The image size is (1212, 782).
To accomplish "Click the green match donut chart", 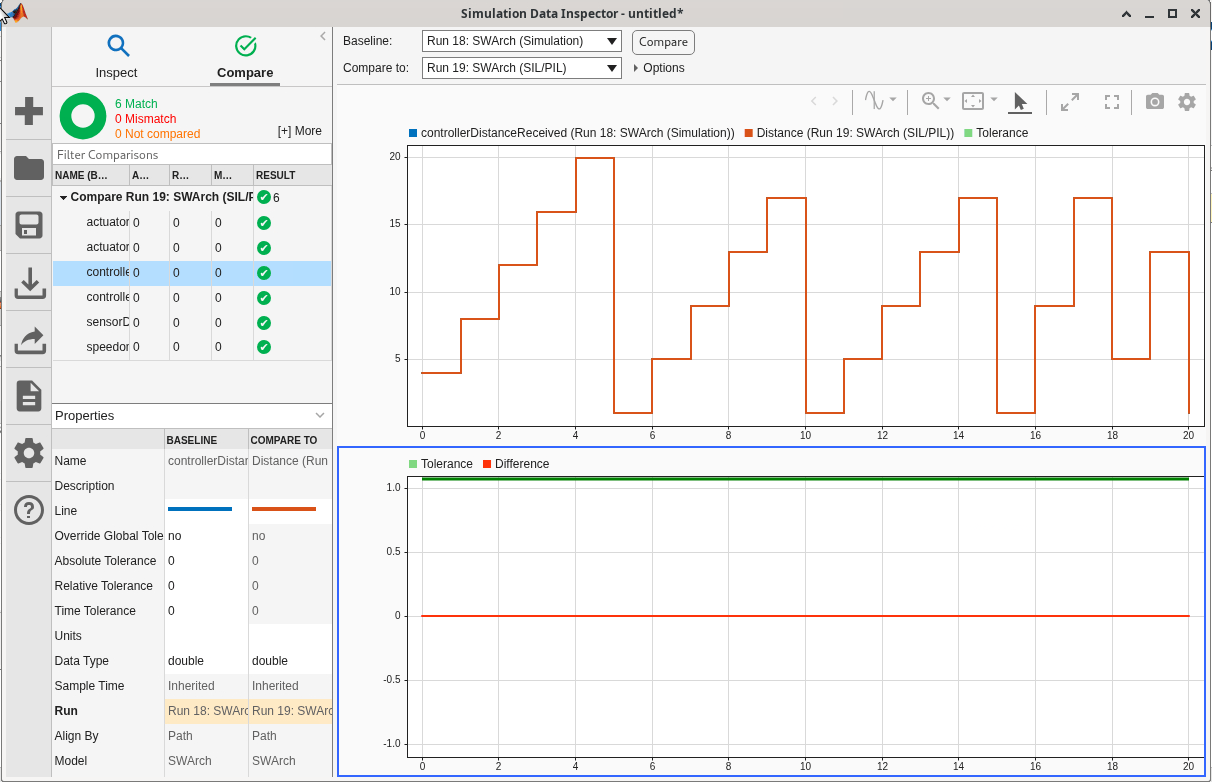I will coord(83,116).
